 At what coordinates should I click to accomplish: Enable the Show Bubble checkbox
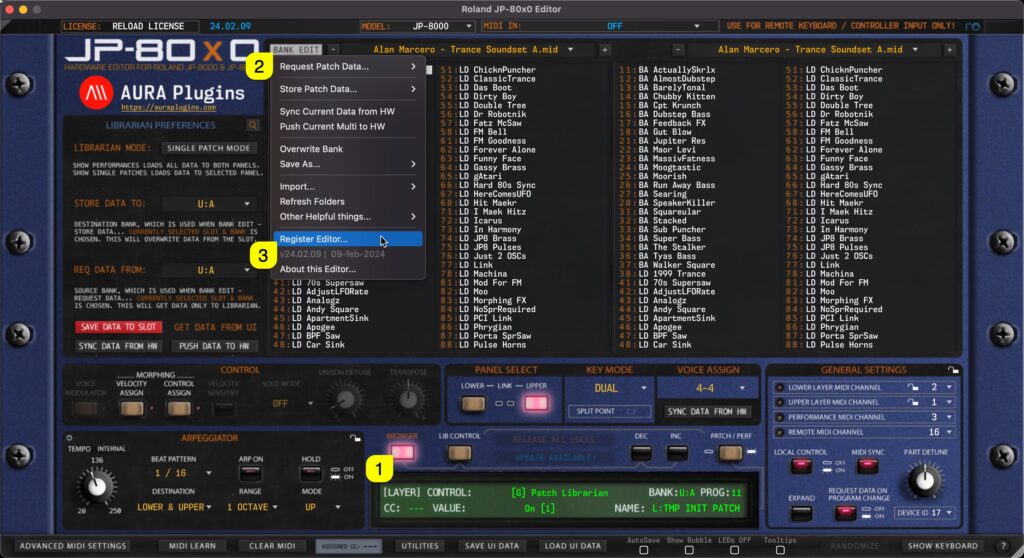(x=689, y=550)
